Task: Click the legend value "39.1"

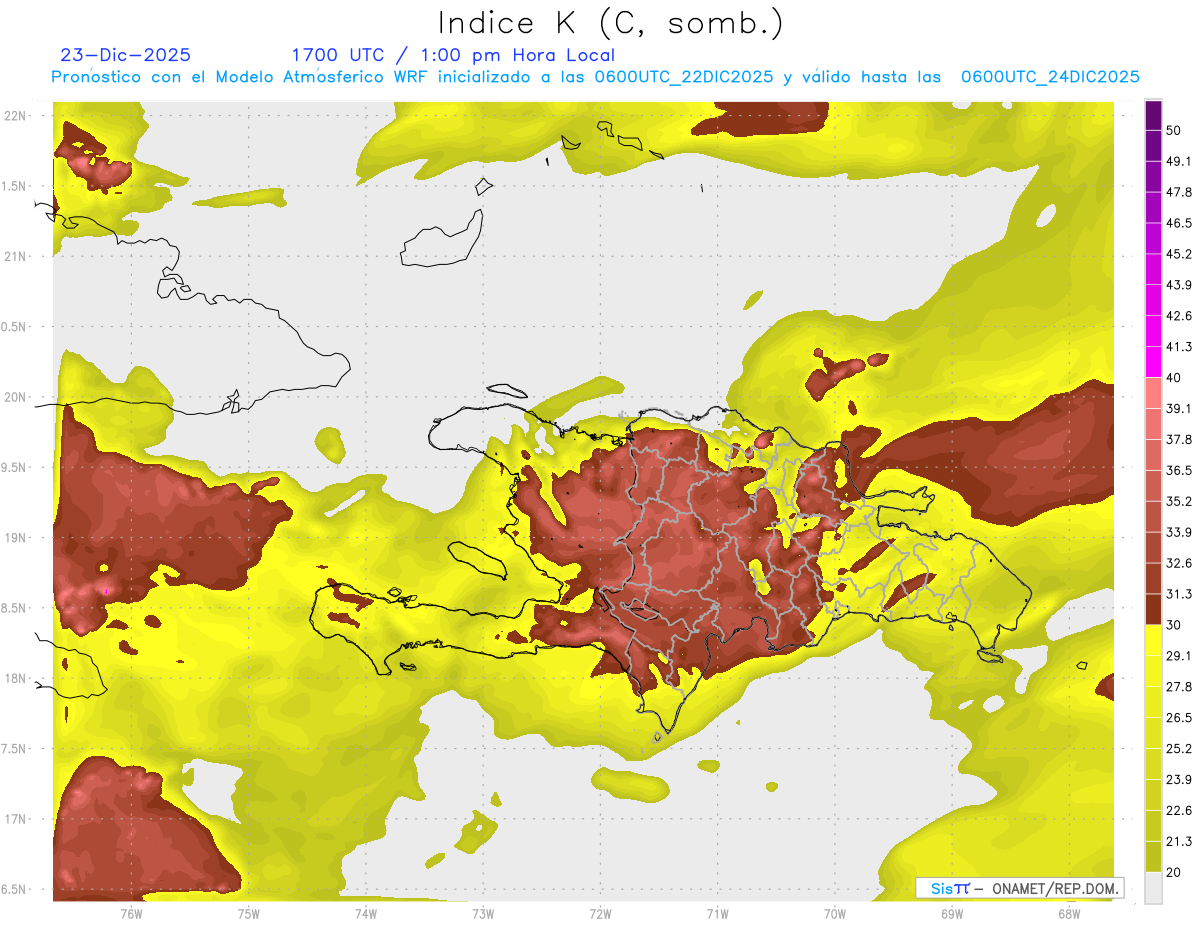Action: [x=1180, y=408]
